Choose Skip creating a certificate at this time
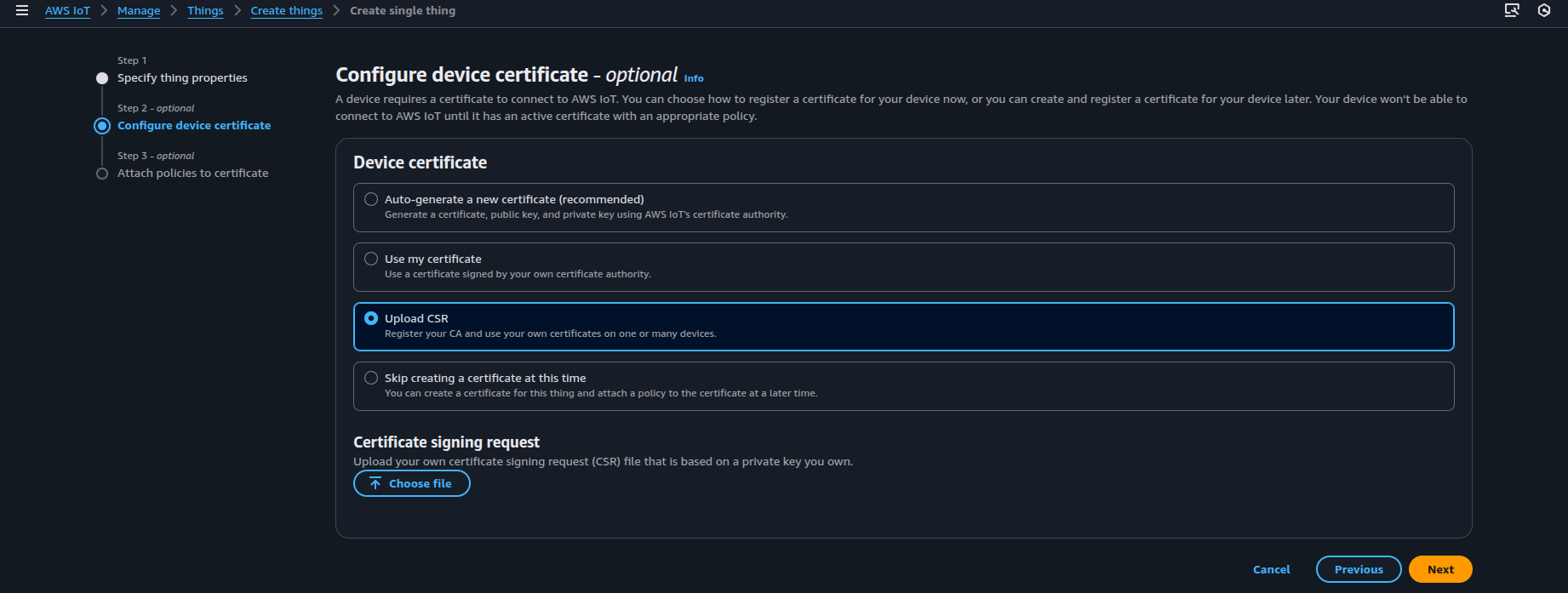The image size is (1568, 593). click(x=371, y=377)
